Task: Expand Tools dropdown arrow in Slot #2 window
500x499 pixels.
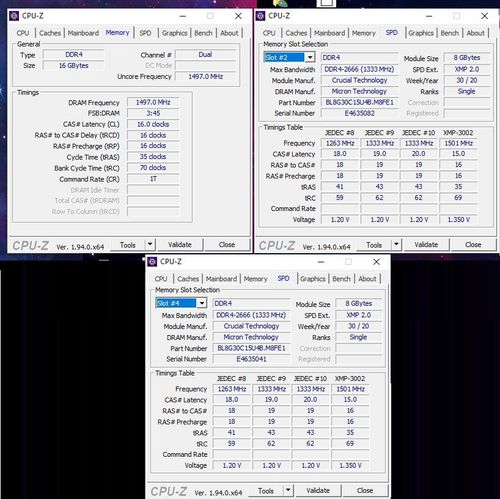Action: coord(396,245)
